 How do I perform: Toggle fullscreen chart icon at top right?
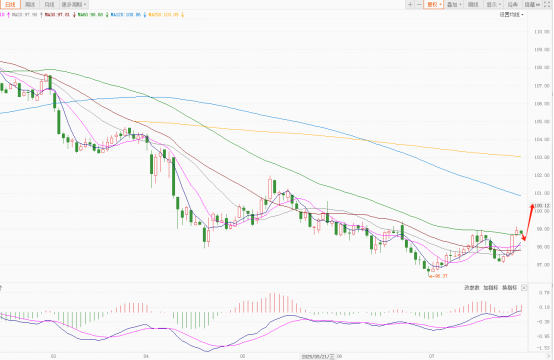(547, 5)
